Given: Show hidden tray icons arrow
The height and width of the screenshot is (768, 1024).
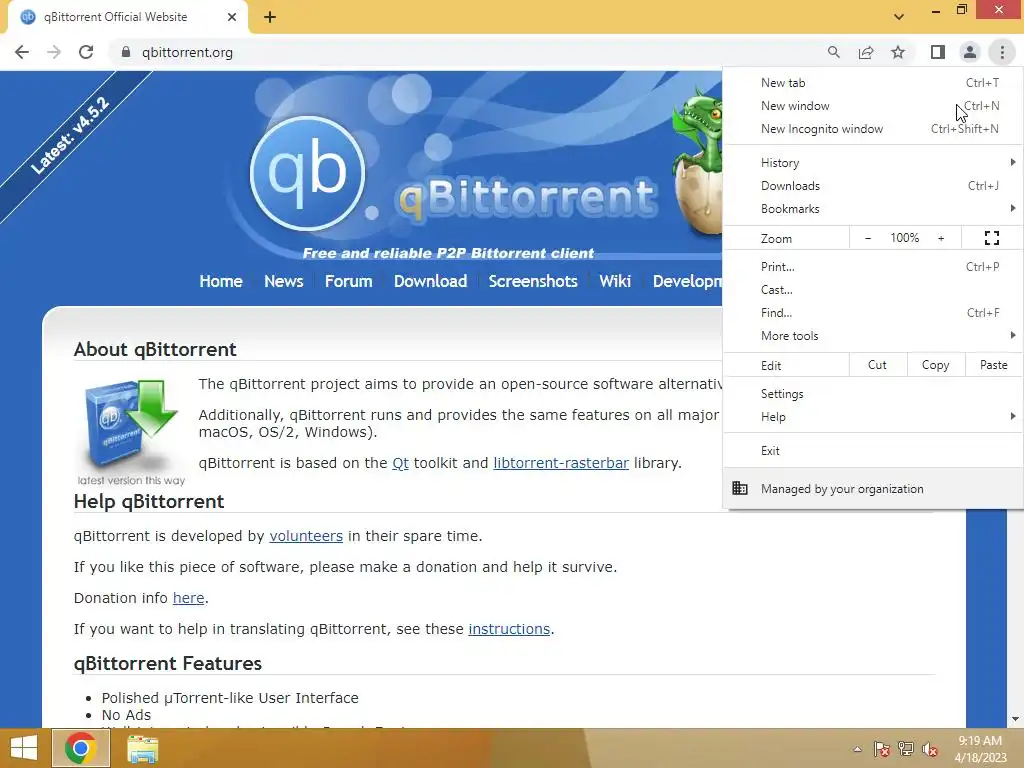Looking at the screenshot, I should click(857, 749).
